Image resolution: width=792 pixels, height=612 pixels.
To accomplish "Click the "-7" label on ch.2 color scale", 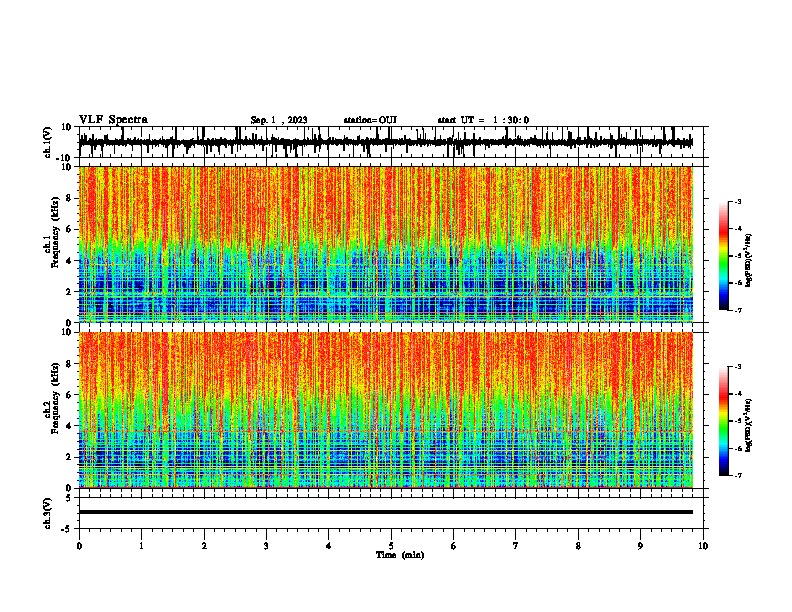I will click(x=738, y=475).
